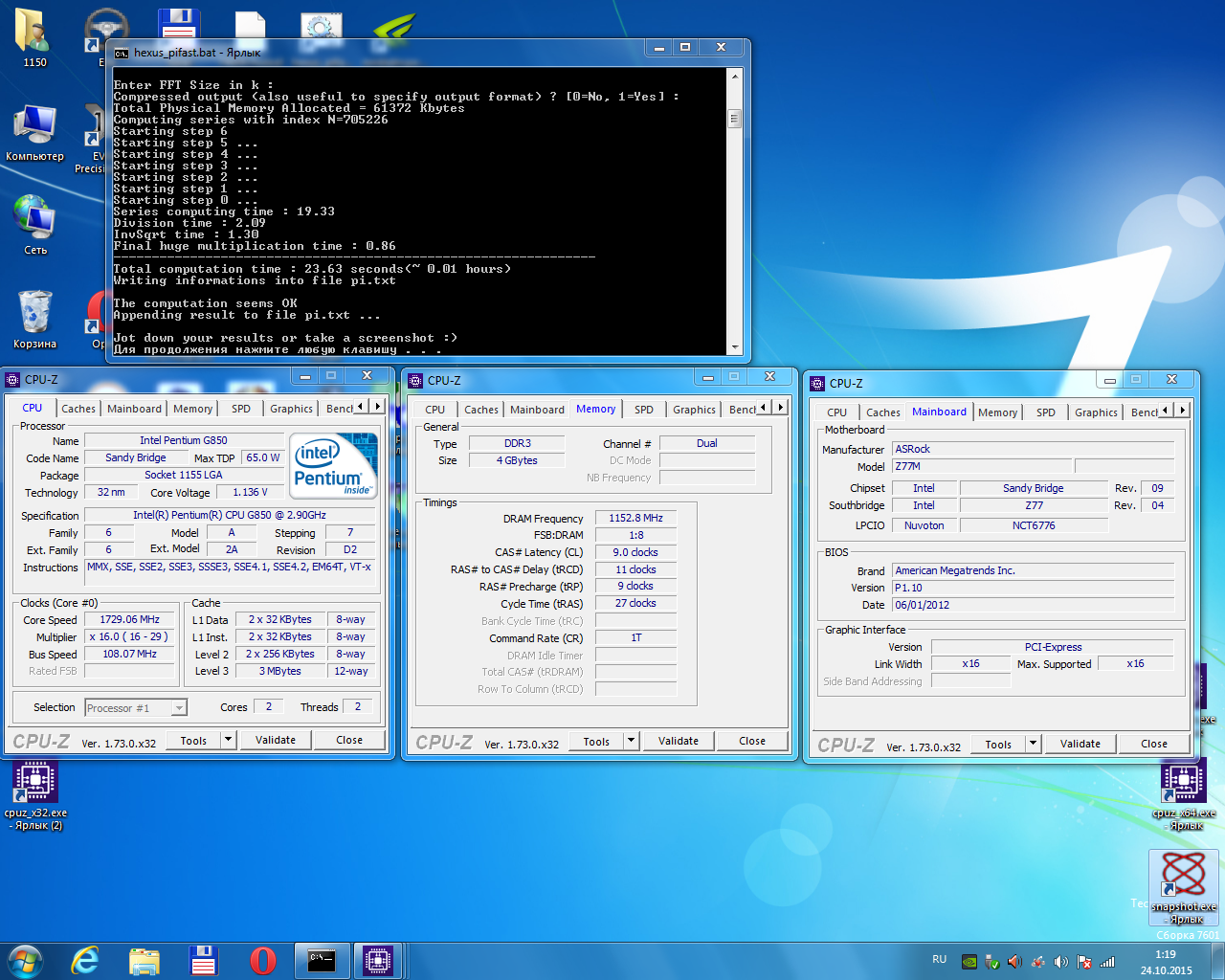The width and height of the screenshot is (1225, 980).
Task: Open Windows Explorer from taskbar
Action: pos(145,961)
